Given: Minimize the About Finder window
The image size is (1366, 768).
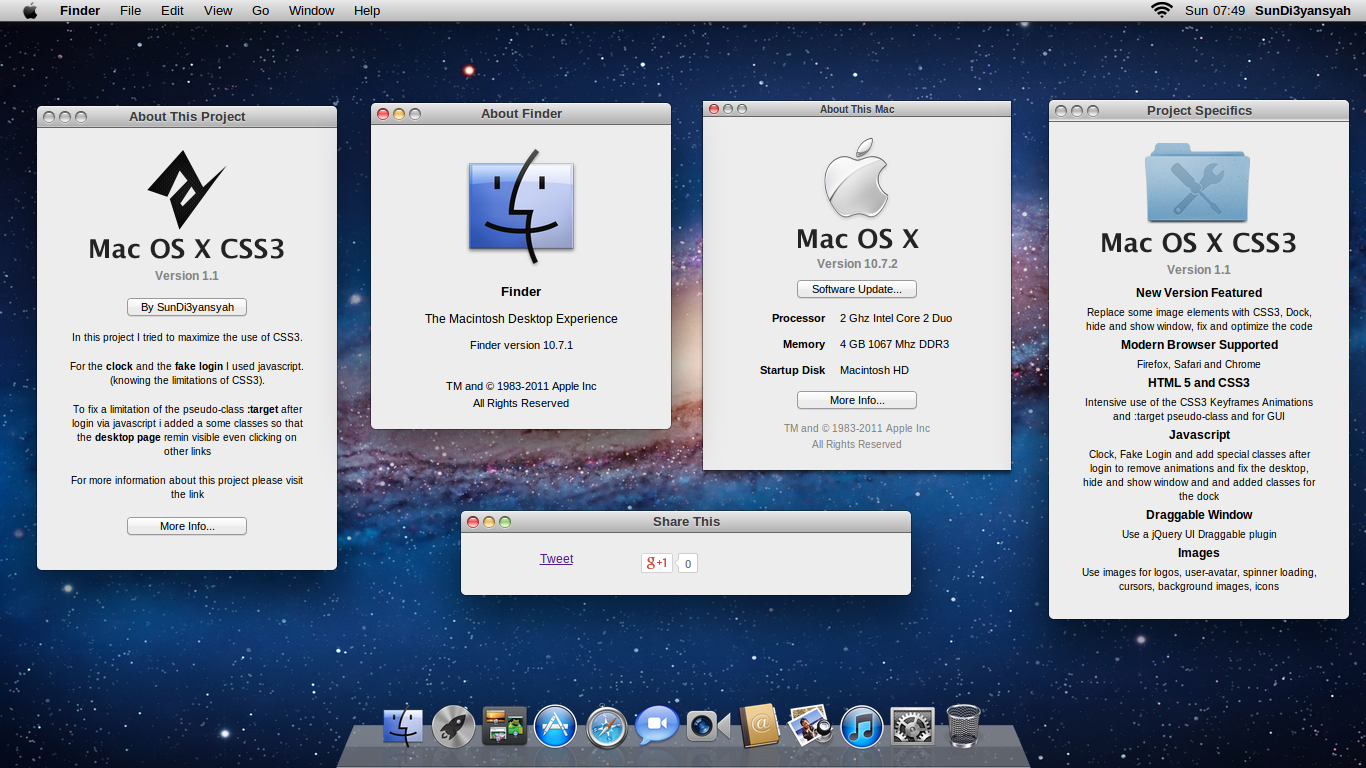Looking at the screenshot, I should (399, 114).
